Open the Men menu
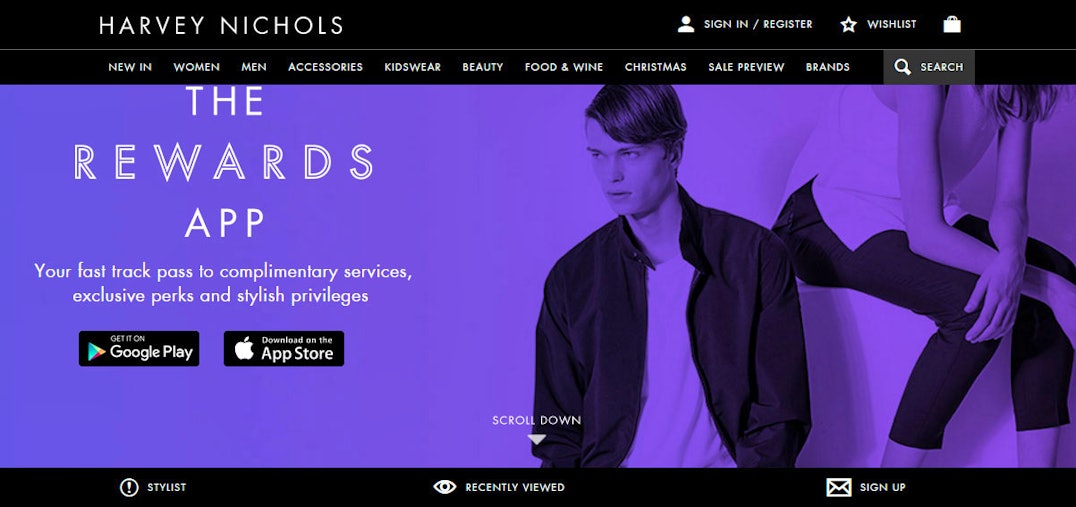 coord(254,67)
